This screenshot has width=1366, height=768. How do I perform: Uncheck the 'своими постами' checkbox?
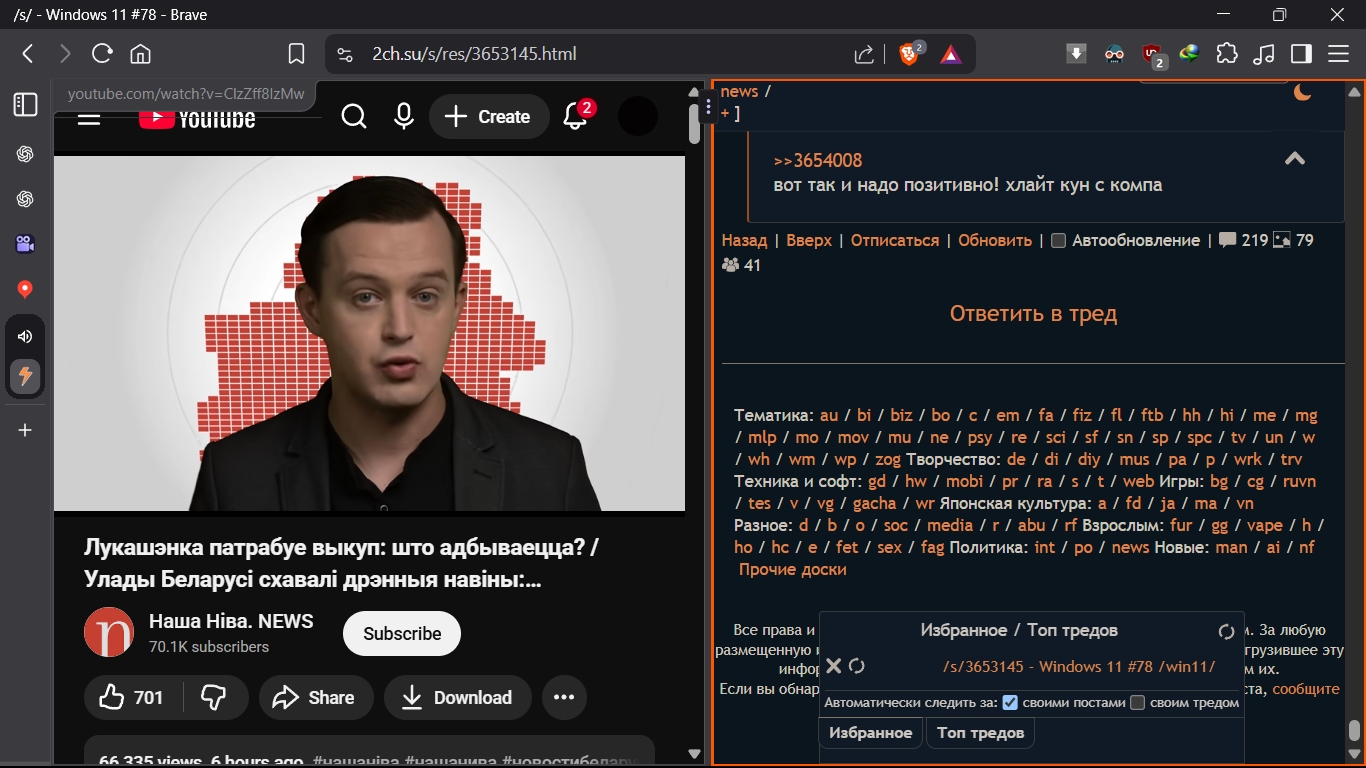1008,703
